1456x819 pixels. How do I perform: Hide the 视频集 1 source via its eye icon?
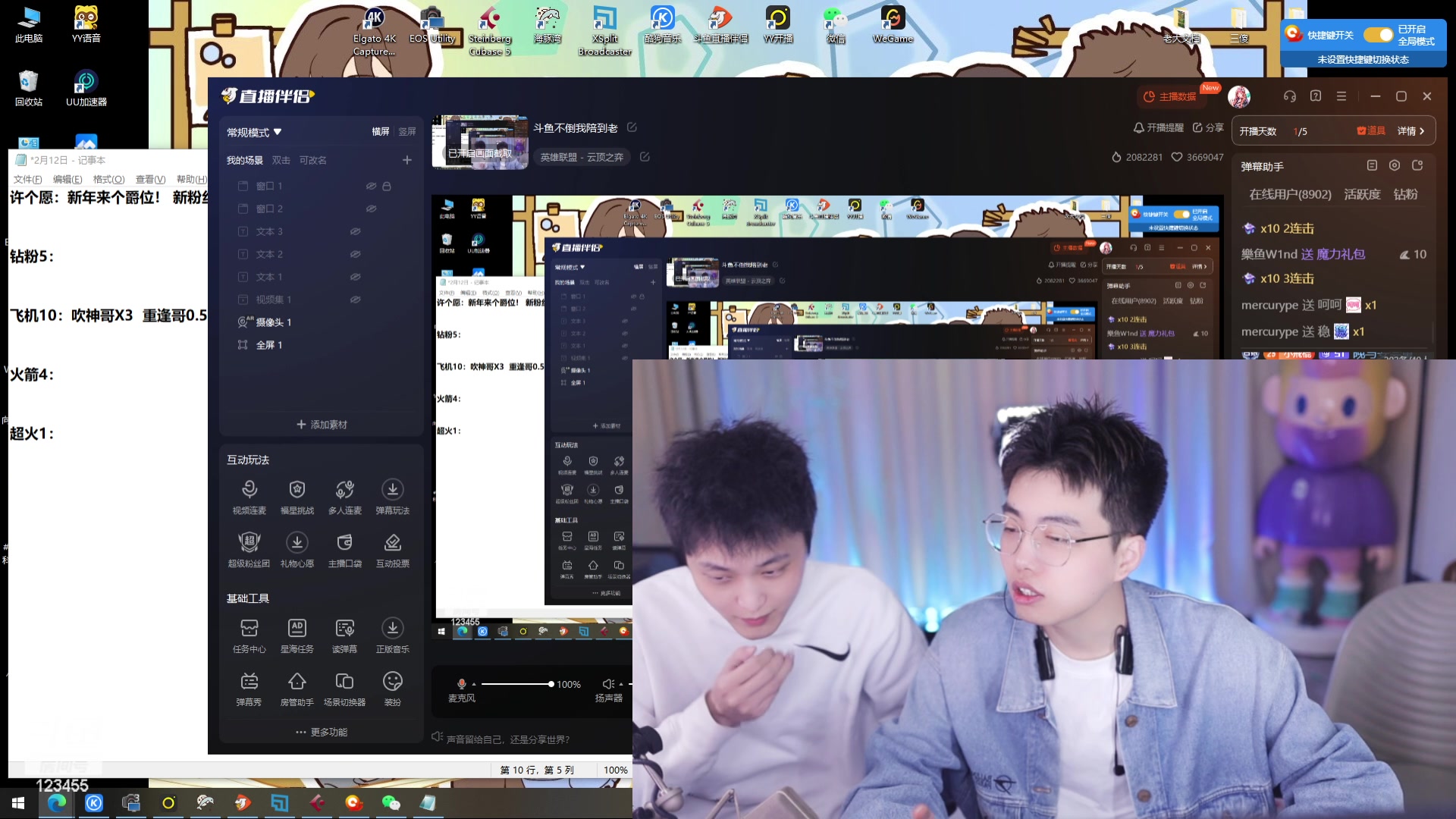356,300
